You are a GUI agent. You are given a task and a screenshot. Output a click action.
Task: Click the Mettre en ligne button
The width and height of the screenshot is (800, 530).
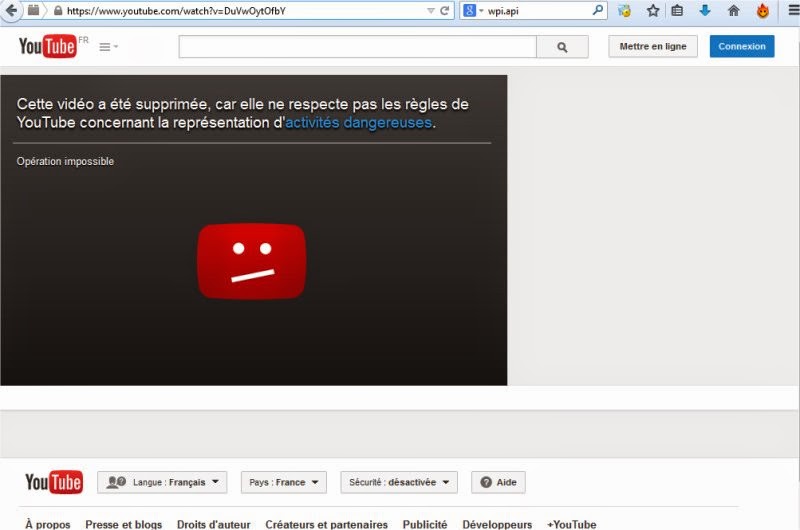[x=653, y=46]
